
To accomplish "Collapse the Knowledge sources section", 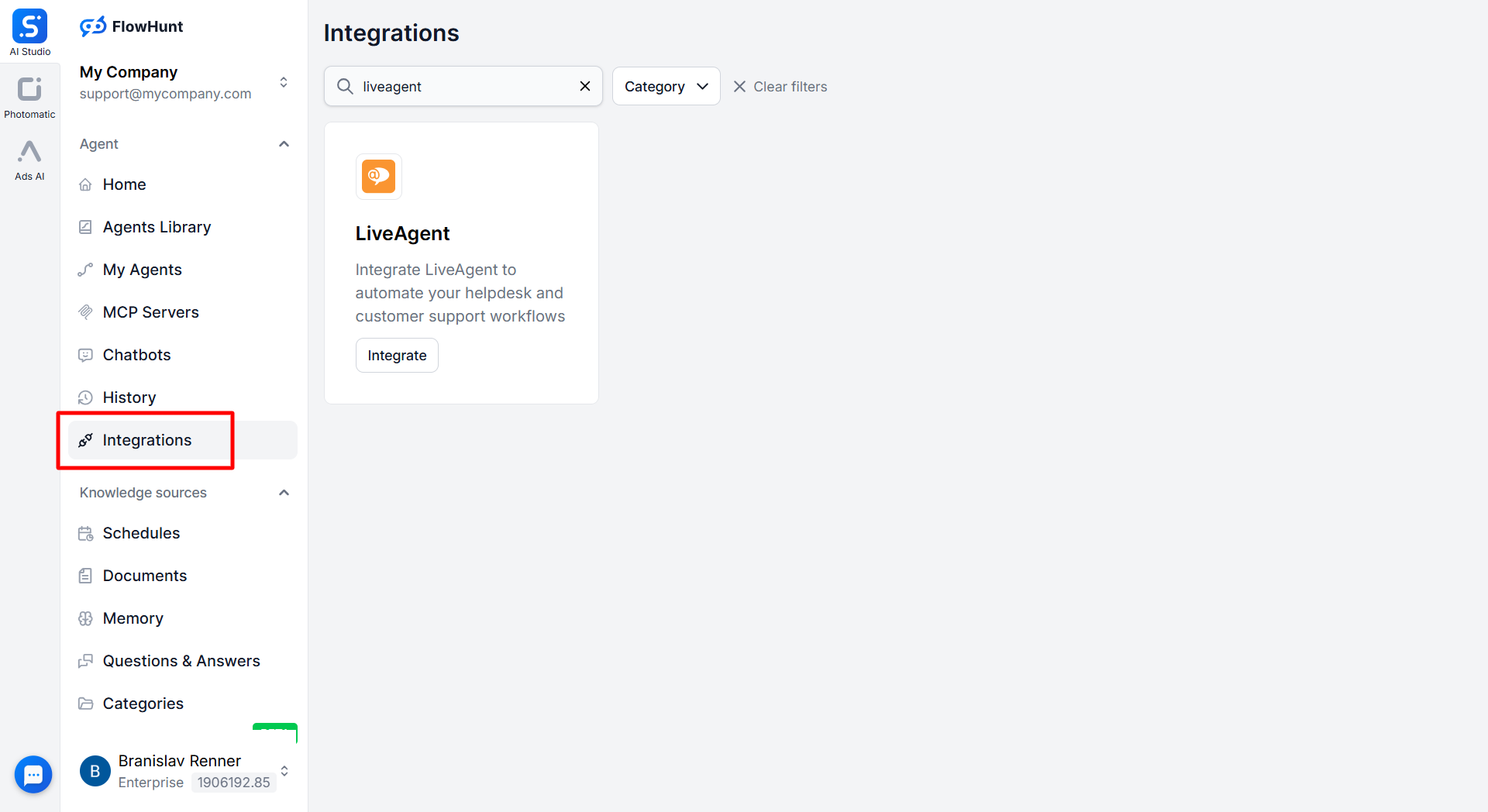I will [x=284, y=493].
